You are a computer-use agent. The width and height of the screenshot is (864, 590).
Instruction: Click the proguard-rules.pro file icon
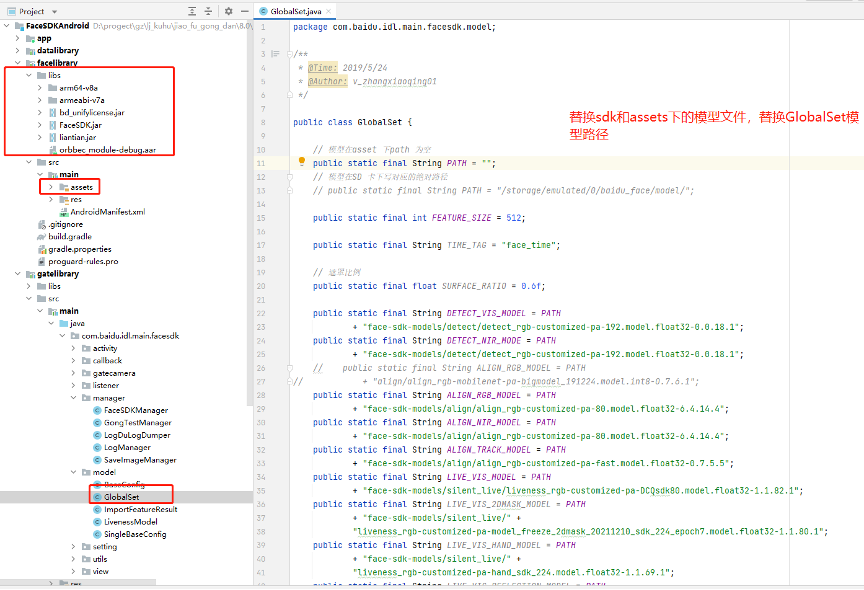tap(41, 262)
